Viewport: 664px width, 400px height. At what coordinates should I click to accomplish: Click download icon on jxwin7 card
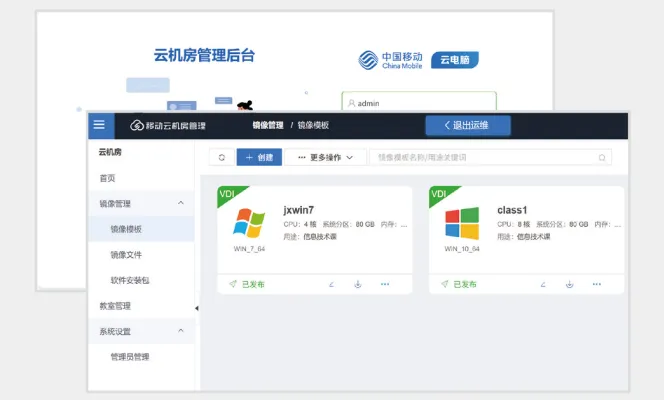[357, 284]
